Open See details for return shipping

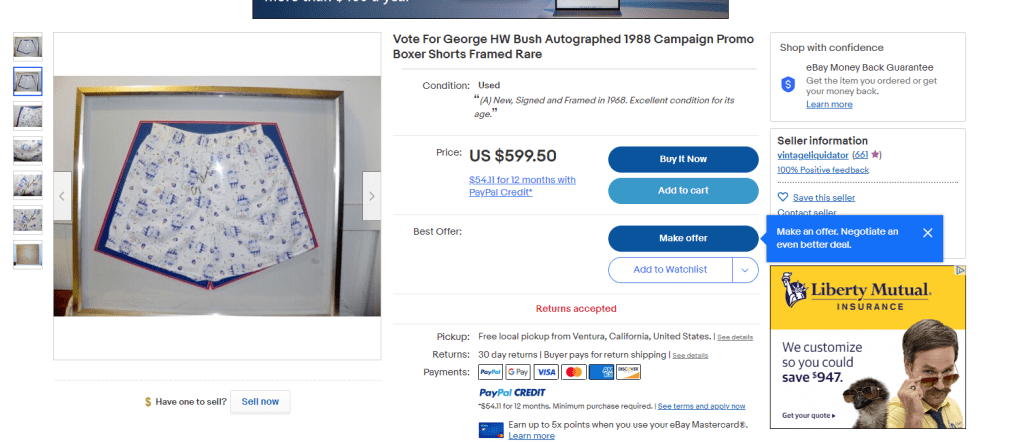coord(690,355)
